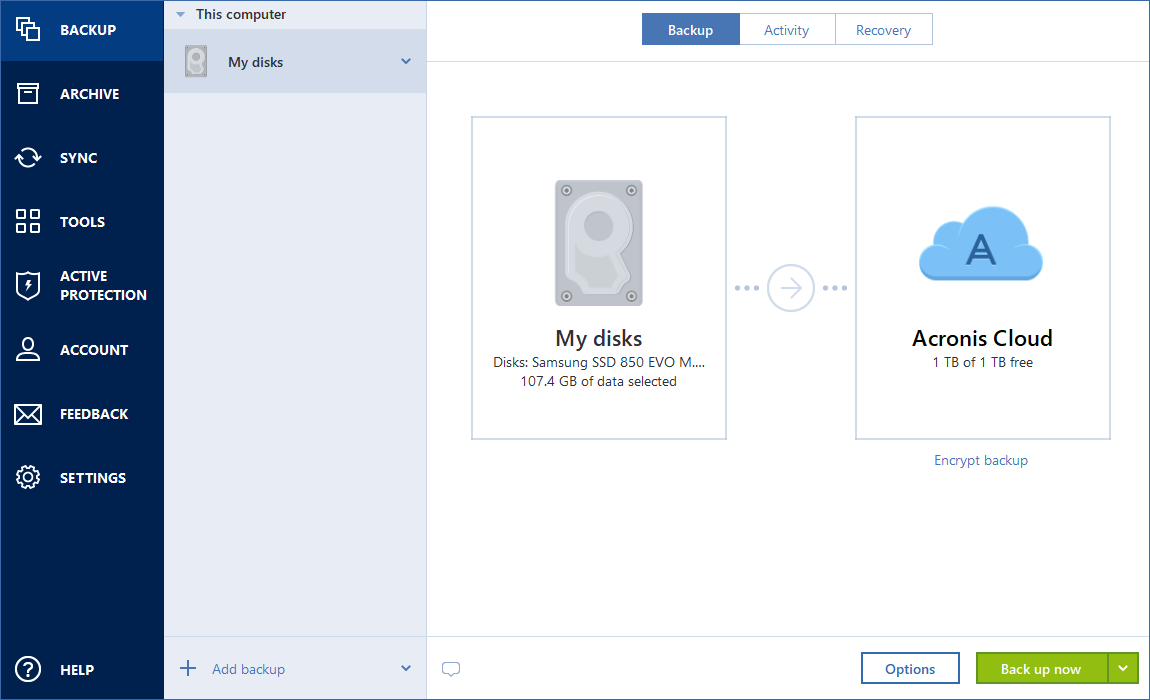Start backup with Back up now
The width and height of the screenshot is (1150, 700).
point(1040,668)
